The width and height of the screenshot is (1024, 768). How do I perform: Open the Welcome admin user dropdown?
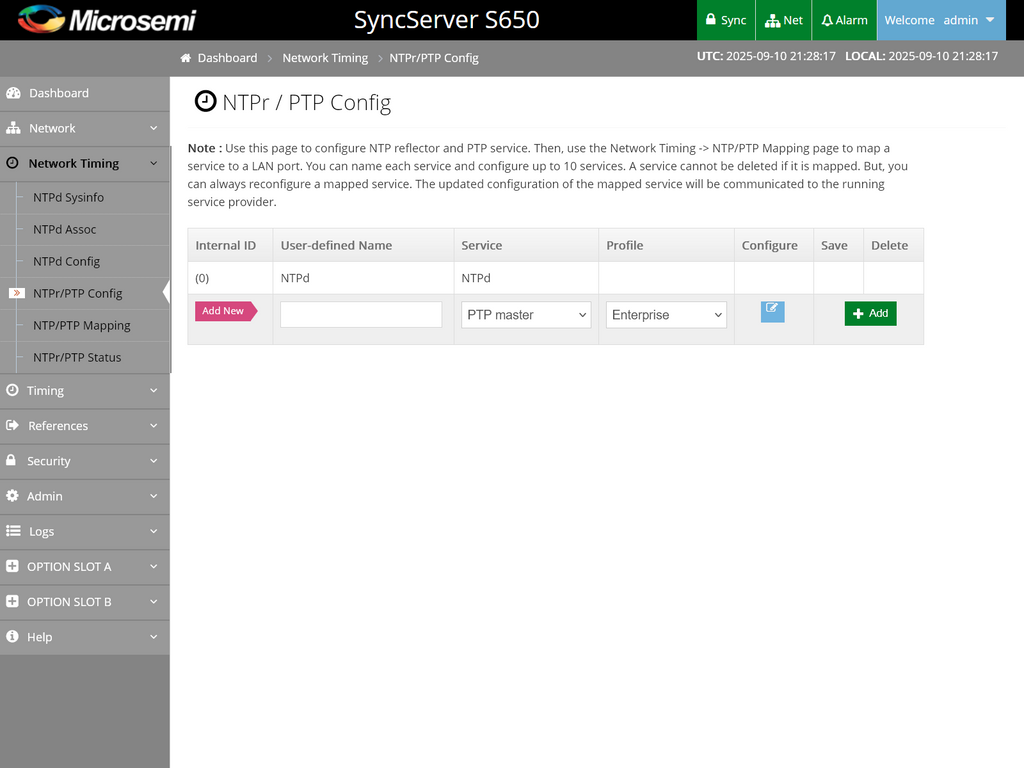coord(940,20)
